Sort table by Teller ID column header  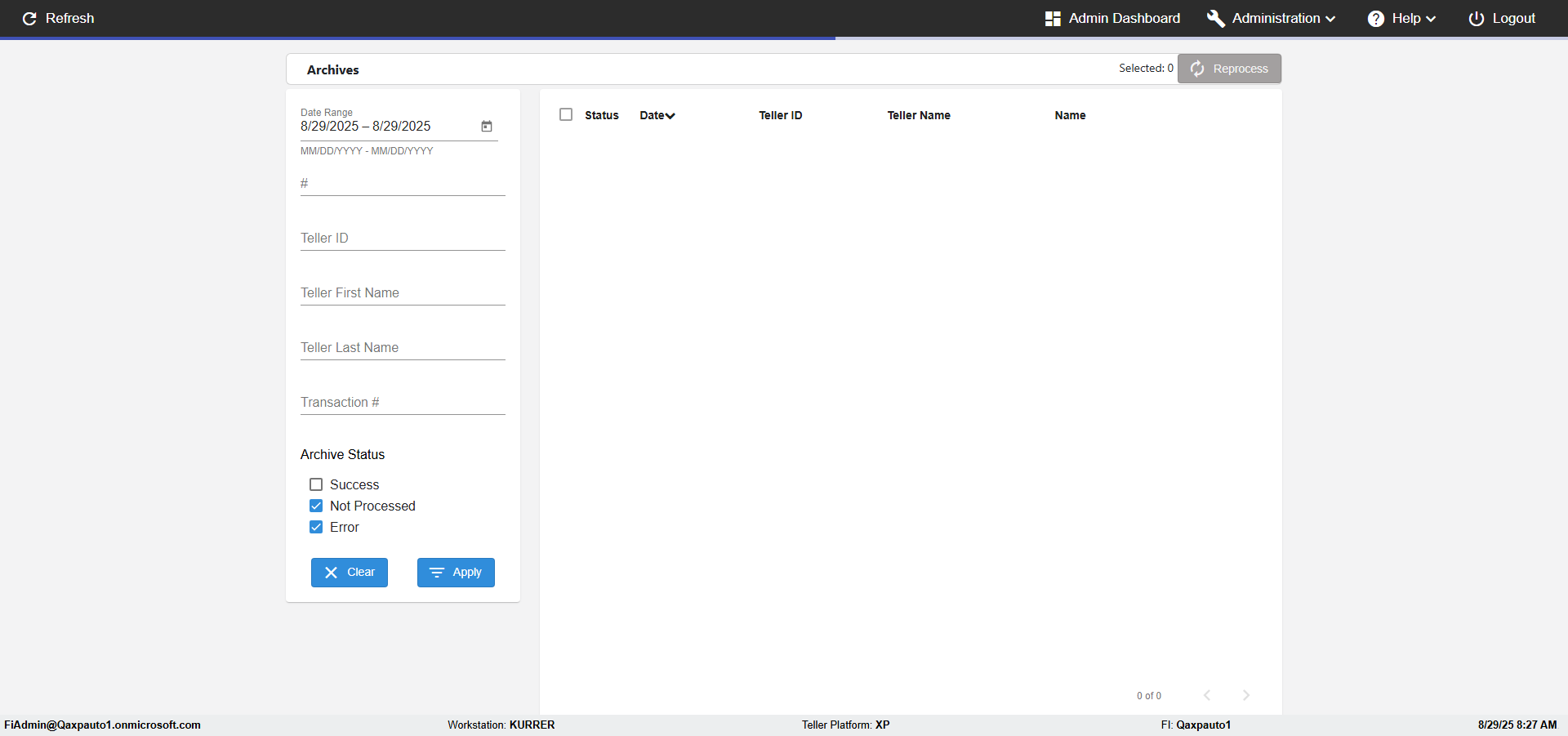pos(781,115)
